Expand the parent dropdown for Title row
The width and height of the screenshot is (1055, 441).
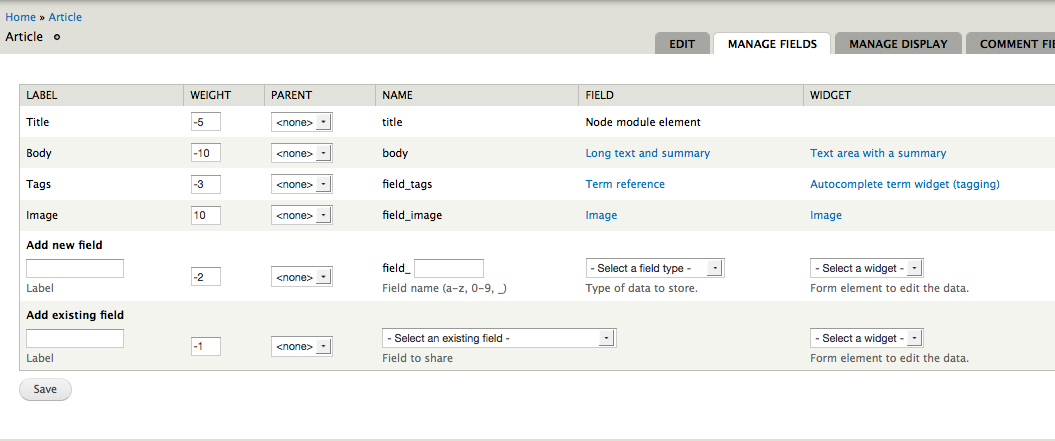pos(301,123)
